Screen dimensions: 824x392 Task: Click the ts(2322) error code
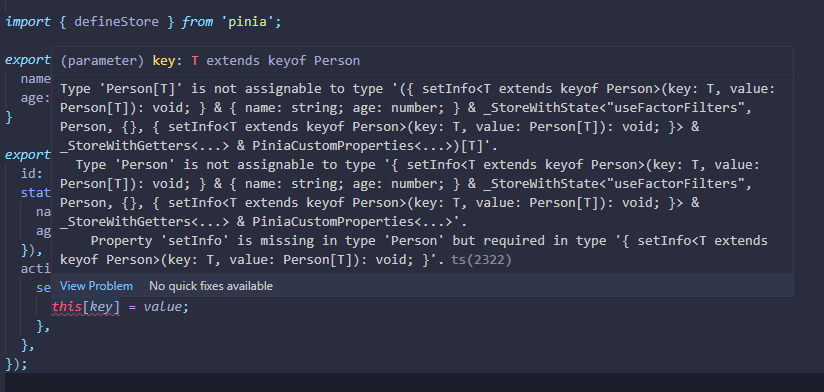[481, 260]
